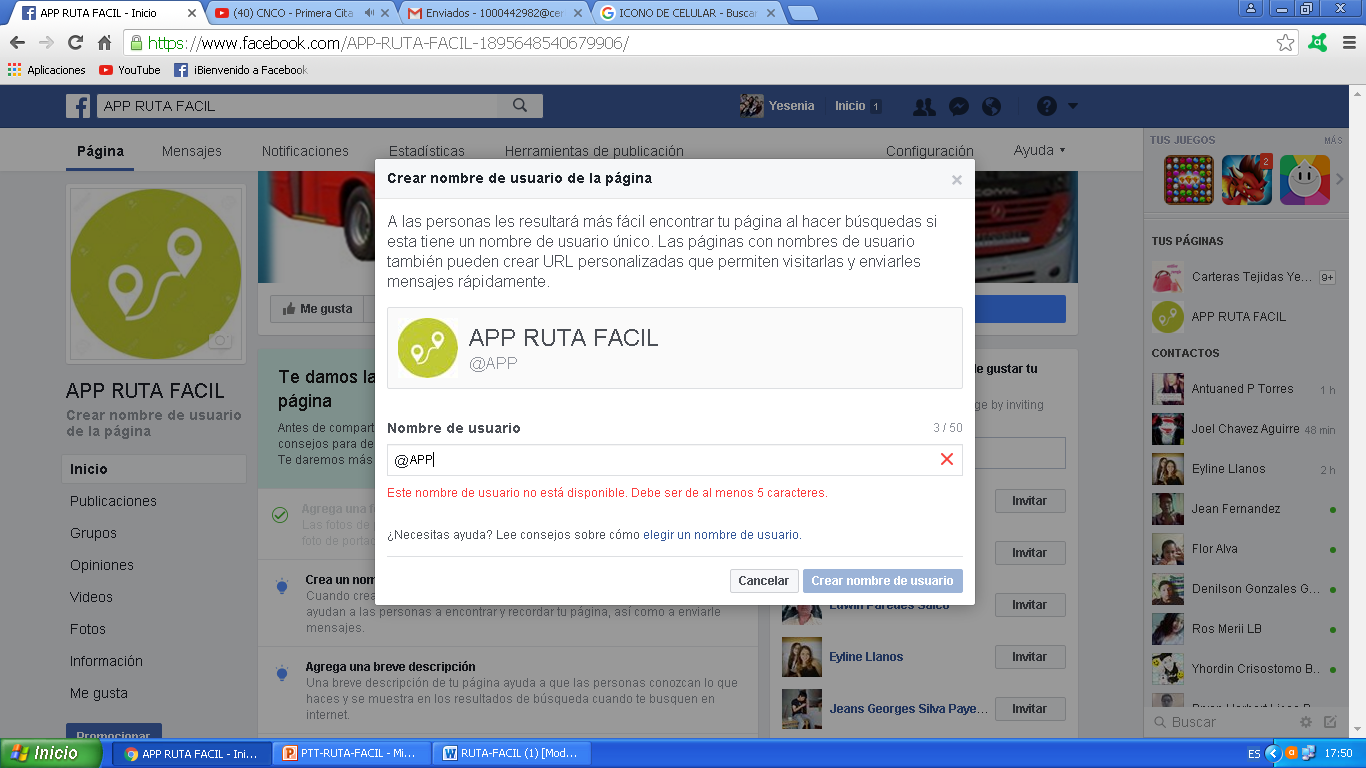Click Crear nombre de usuario button
Image resolution: width=1366 pixels, height=768 pixels.
tap(882, 581)
